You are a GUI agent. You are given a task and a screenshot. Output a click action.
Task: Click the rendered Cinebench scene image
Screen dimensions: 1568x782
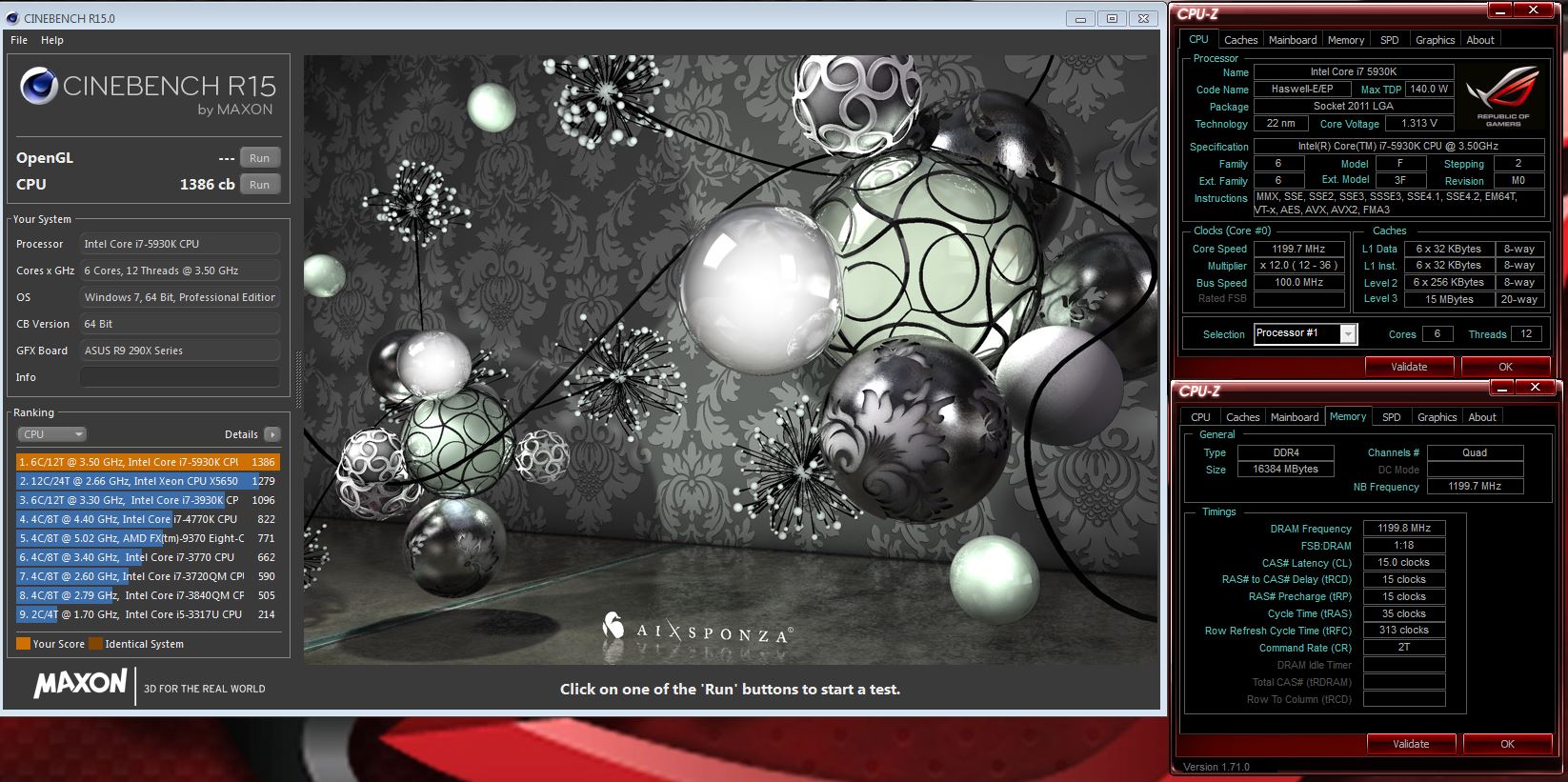[x=731, y=360]
